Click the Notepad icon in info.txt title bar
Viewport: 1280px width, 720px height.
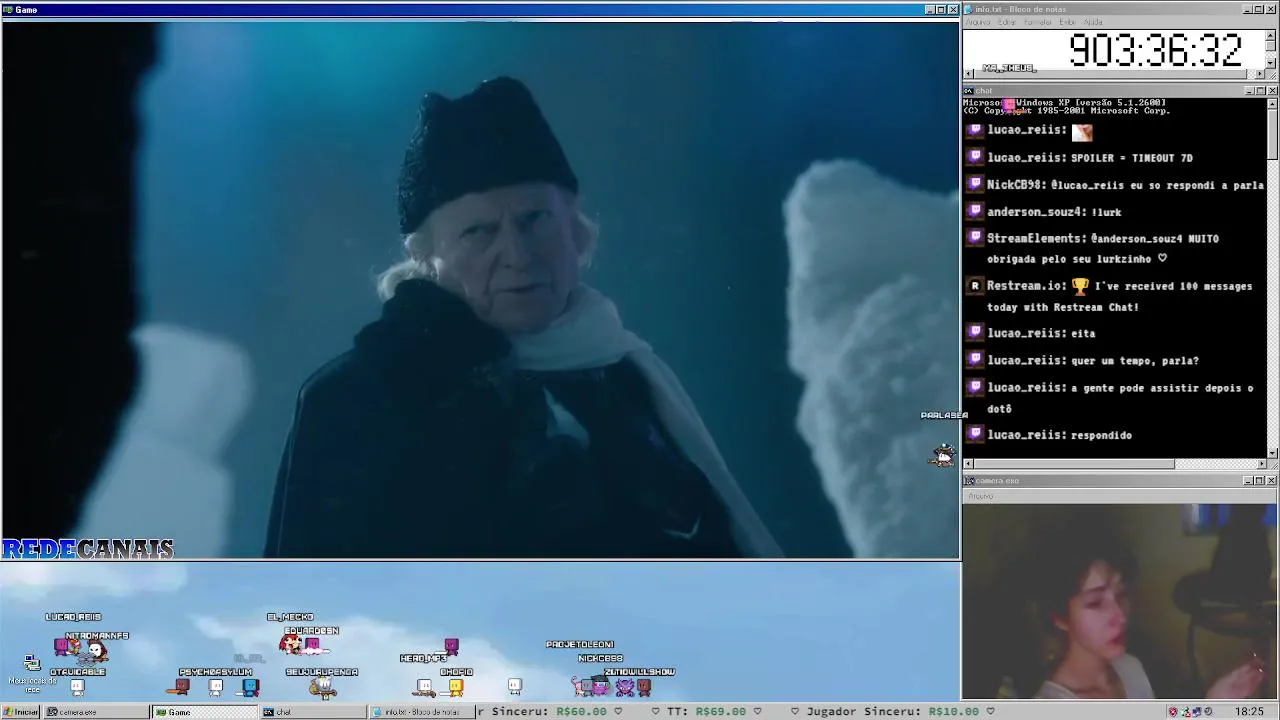[x=969, y=9]
